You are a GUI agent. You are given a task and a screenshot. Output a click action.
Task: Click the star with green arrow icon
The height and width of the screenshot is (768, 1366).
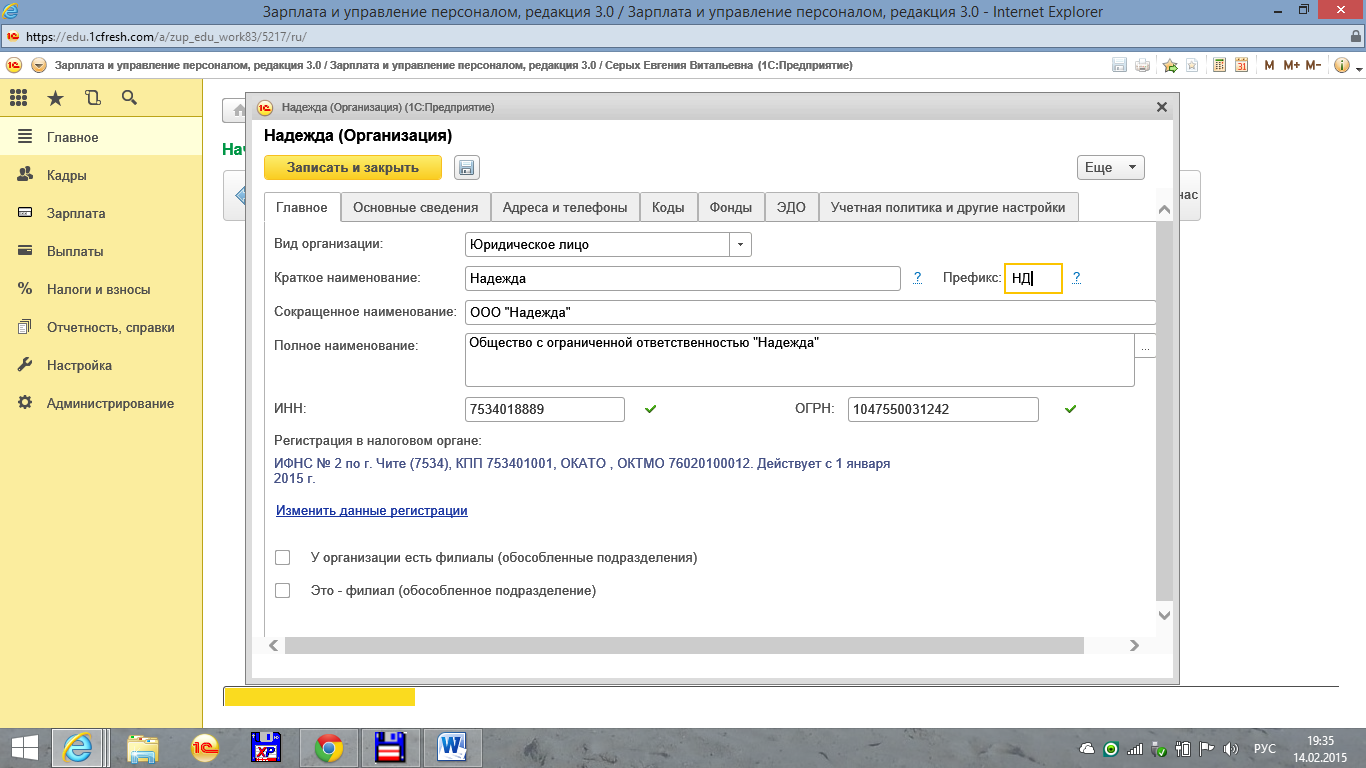tap(1170, 65)
